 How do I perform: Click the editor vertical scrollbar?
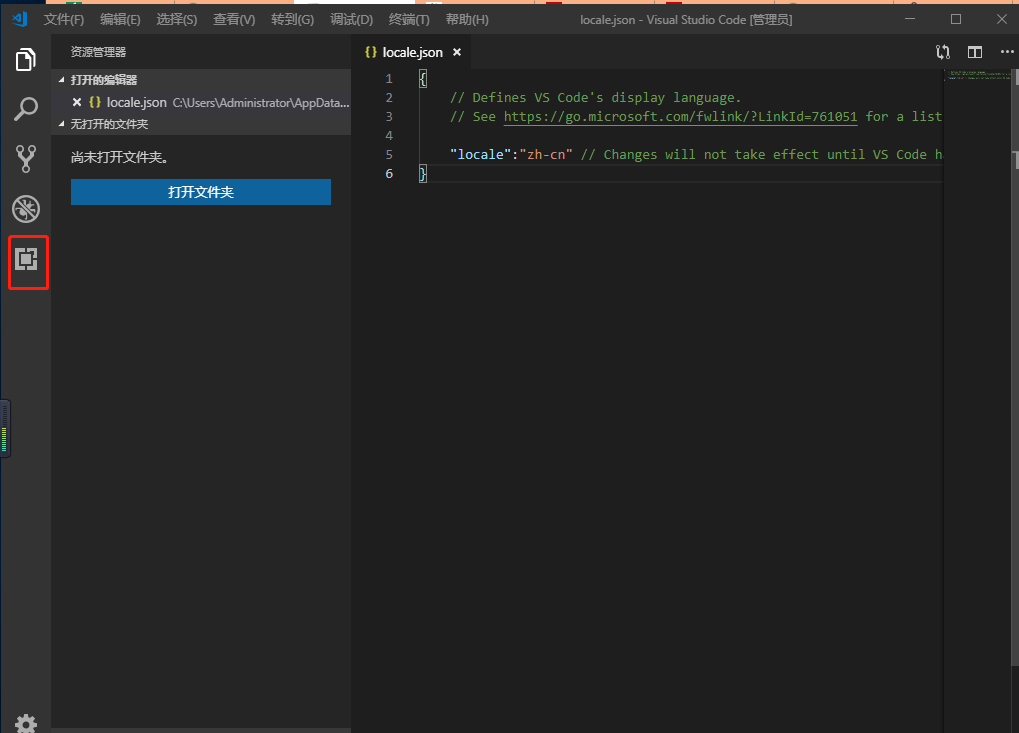(1014, 367)
